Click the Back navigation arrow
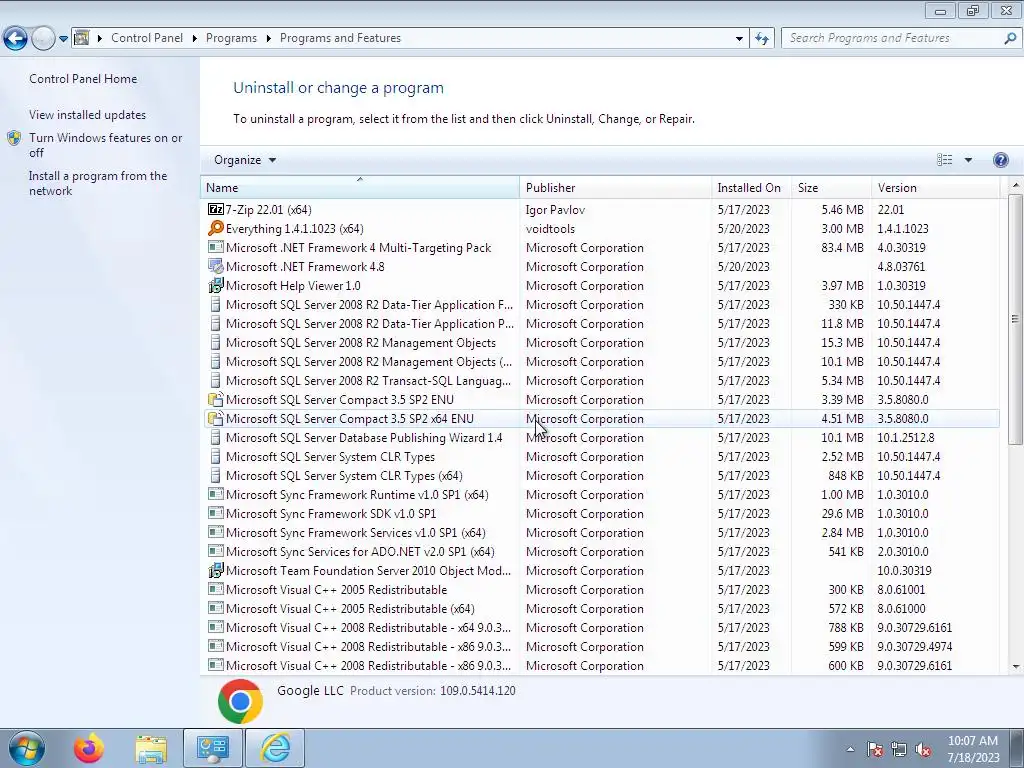Screen dimensions: 1024x768 (16, 39)
